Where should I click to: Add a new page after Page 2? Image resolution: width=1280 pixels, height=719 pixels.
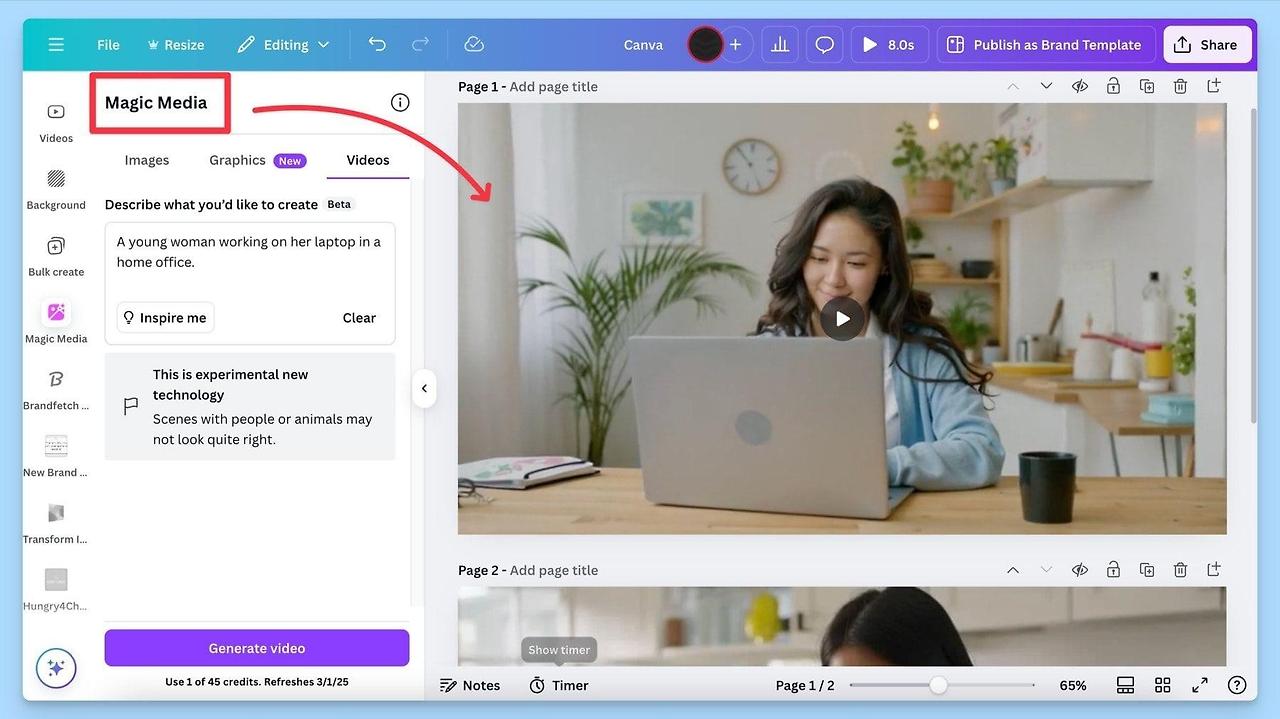coord(1214,570)
